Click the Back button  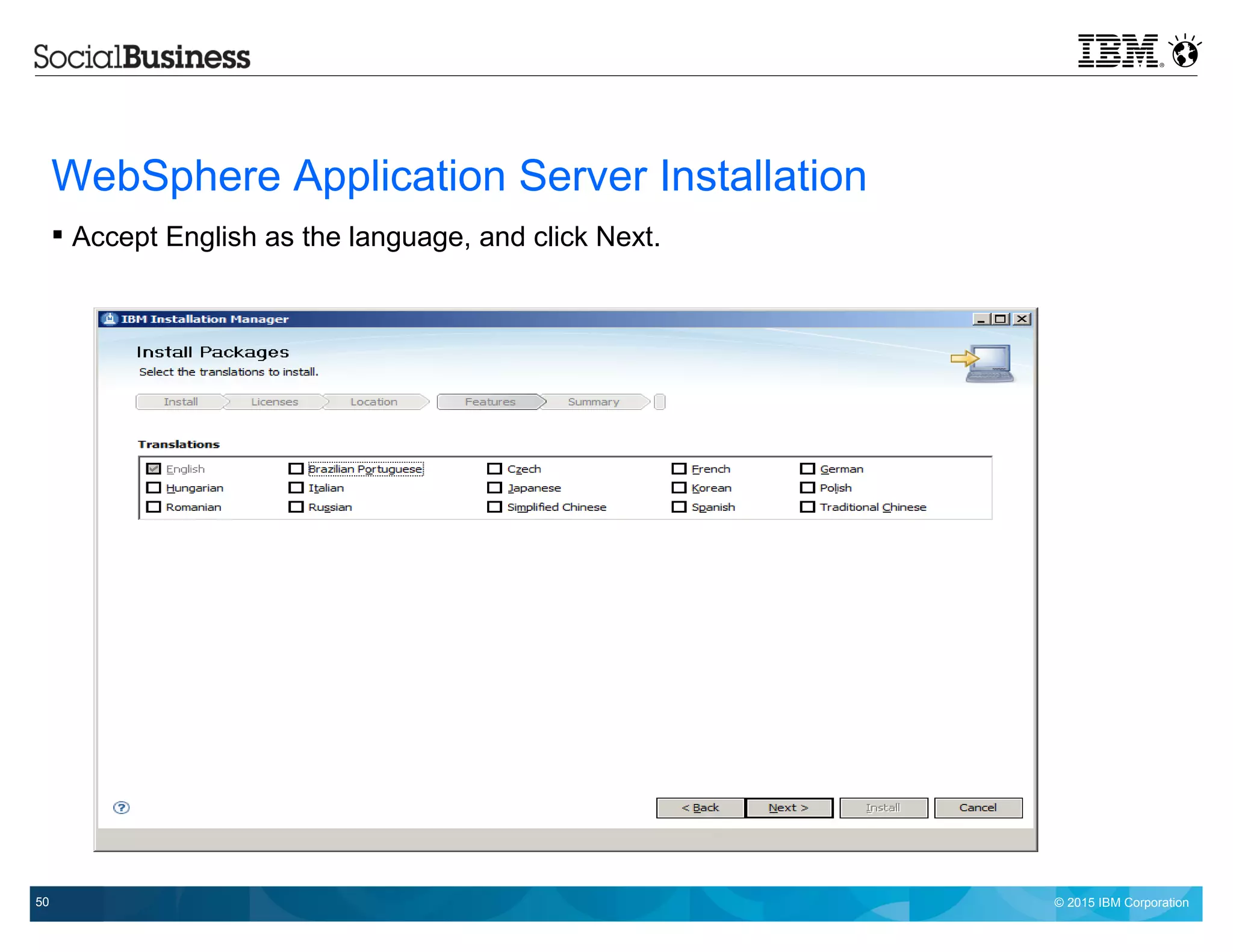coord(700,808)
